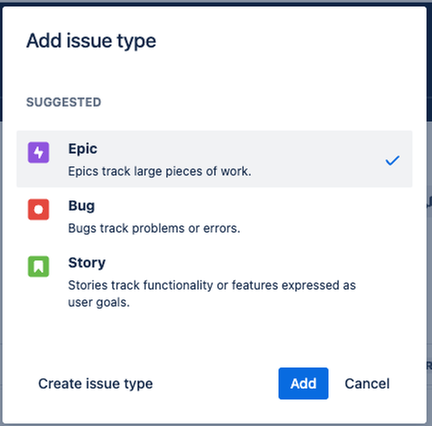Select the Bug issue type title
432x426 pixels.
click(x=81, y=206)
